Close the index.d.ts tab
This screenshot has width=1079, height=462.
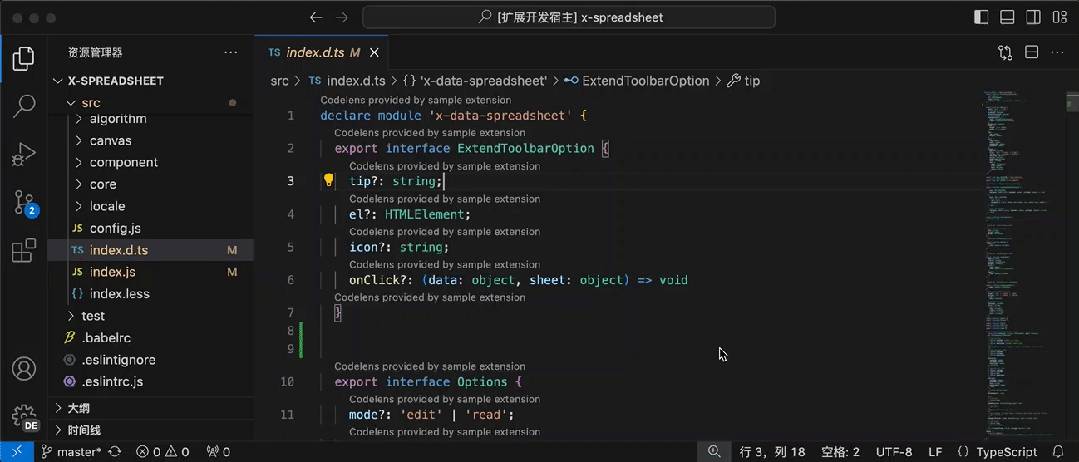coord(374,52)
